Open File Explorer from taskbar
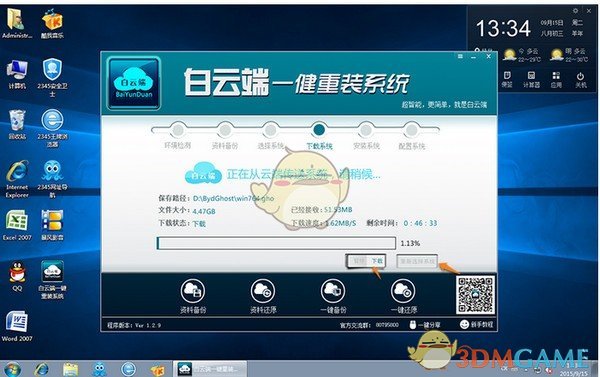600x377 pixels. pos(70,369)
